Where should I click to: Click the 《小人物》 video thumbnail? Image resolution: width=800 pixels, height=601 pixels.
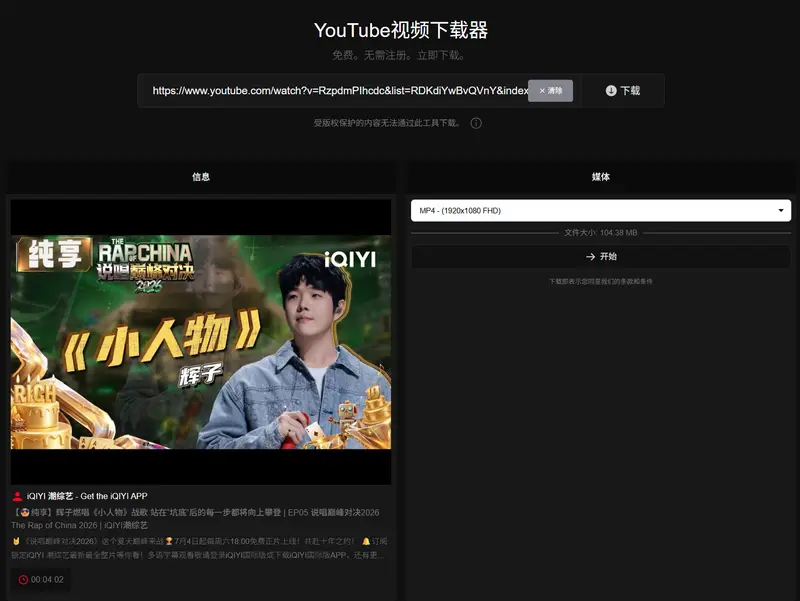(x=201, y=342)
